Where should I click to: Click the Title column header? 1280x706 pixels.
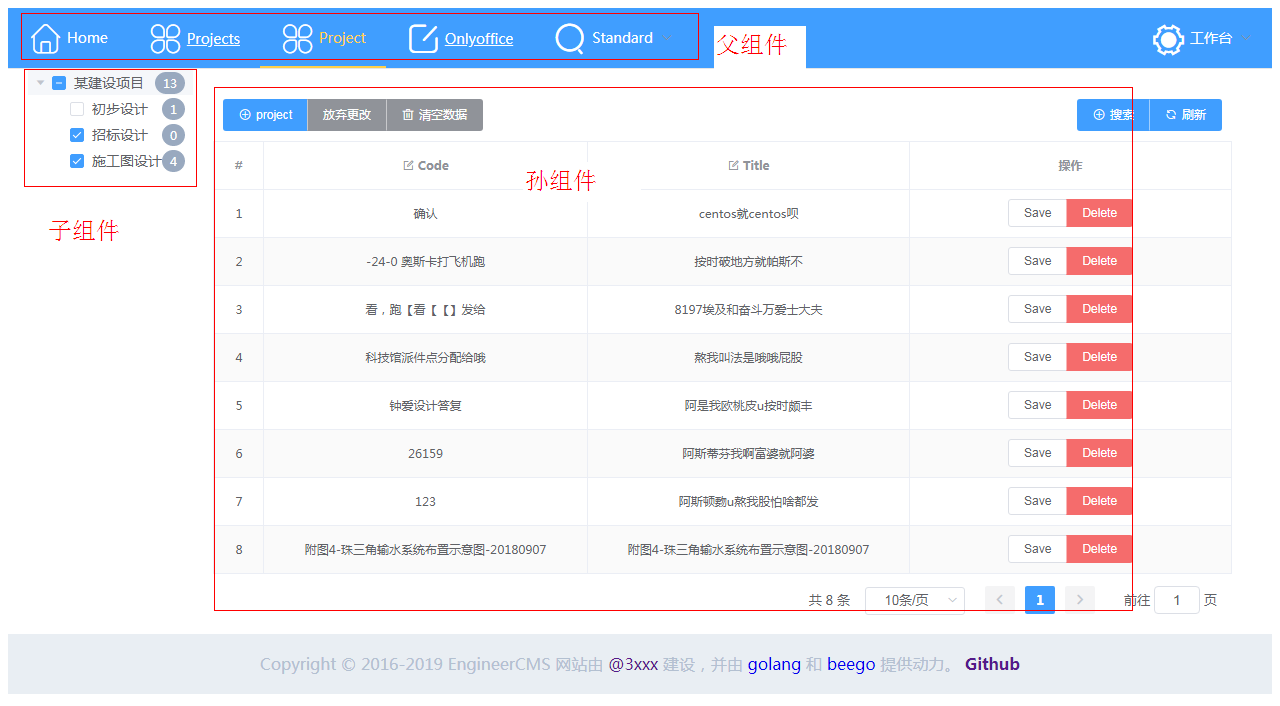tap(749, 165)
